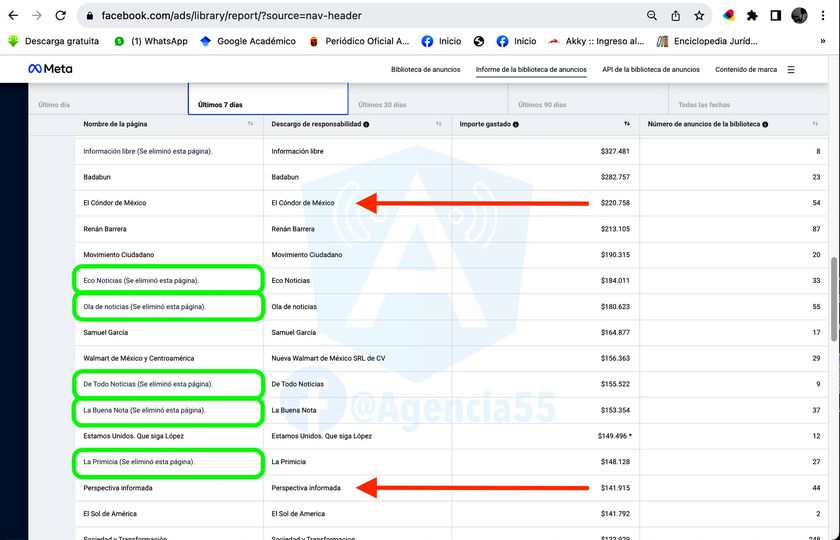Viewport: 840px width, 540px height.
Task: Click the Badabun page name
Action: tap(97, 177)
